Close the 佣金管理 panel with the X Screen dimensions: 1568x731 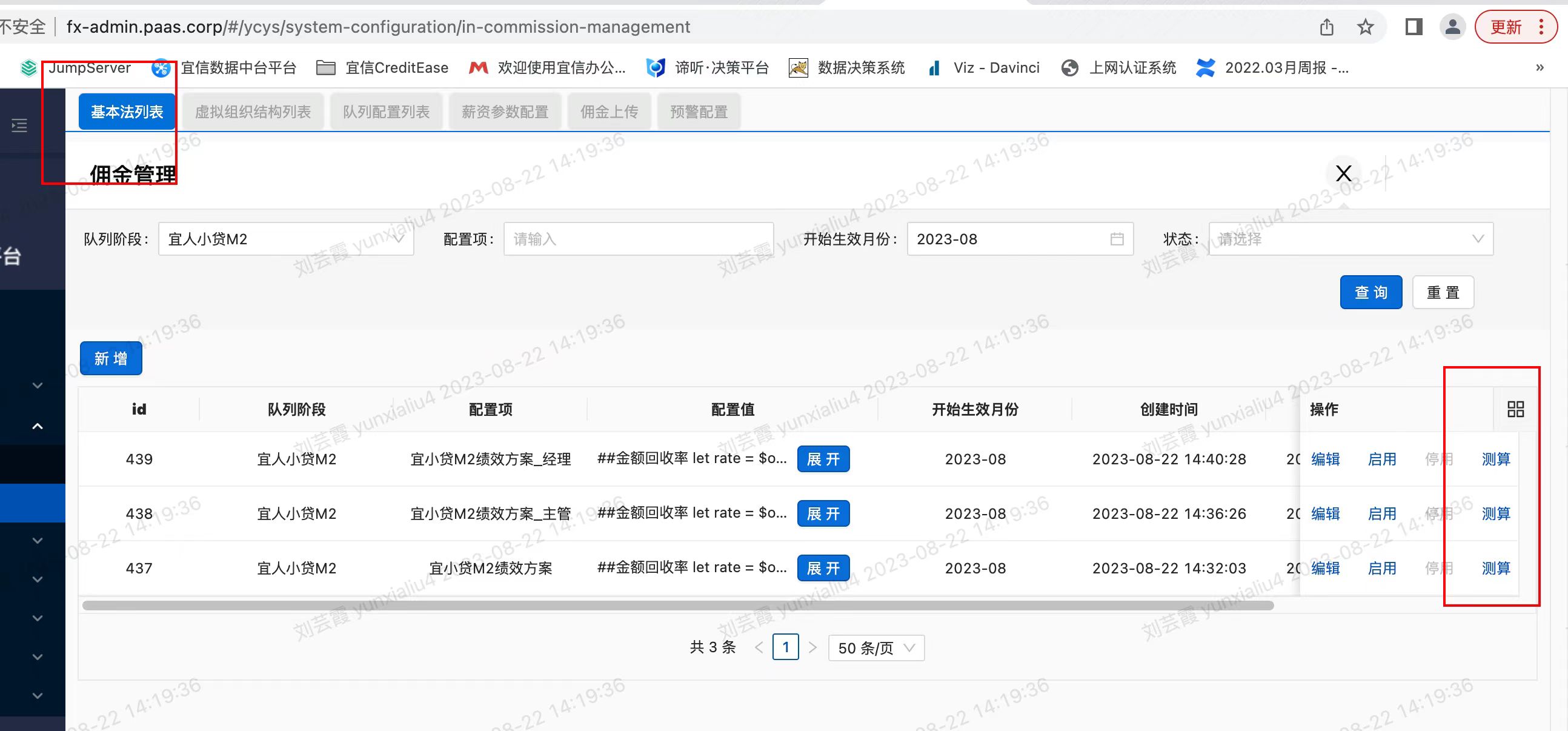click(x=1344, y=173)
